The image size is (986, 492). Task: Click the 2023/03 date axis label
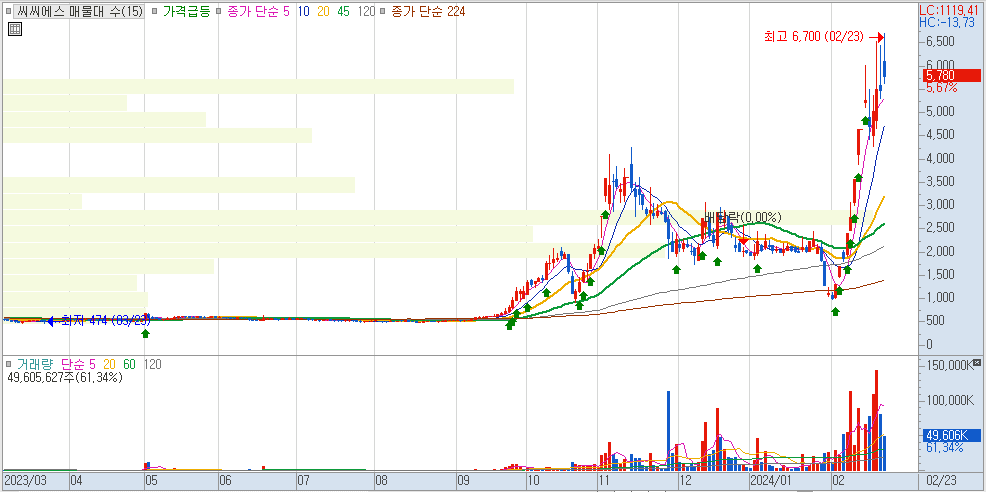(25, 481)
